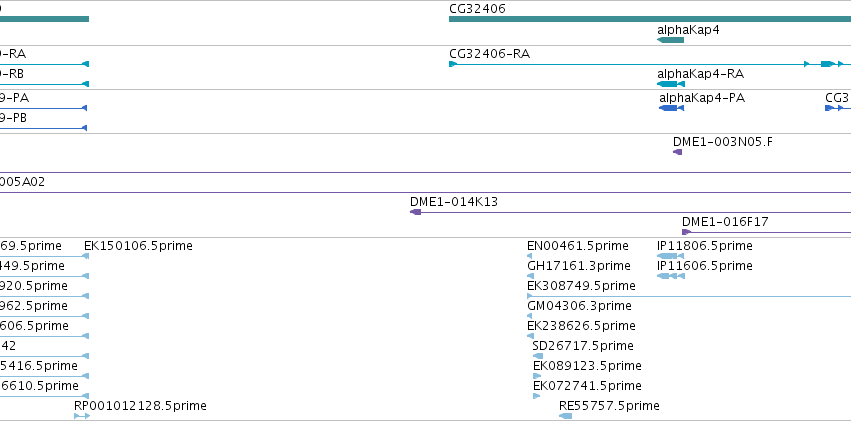Click the DME1-003N05.F purple feature arrow

click(677, 152)
